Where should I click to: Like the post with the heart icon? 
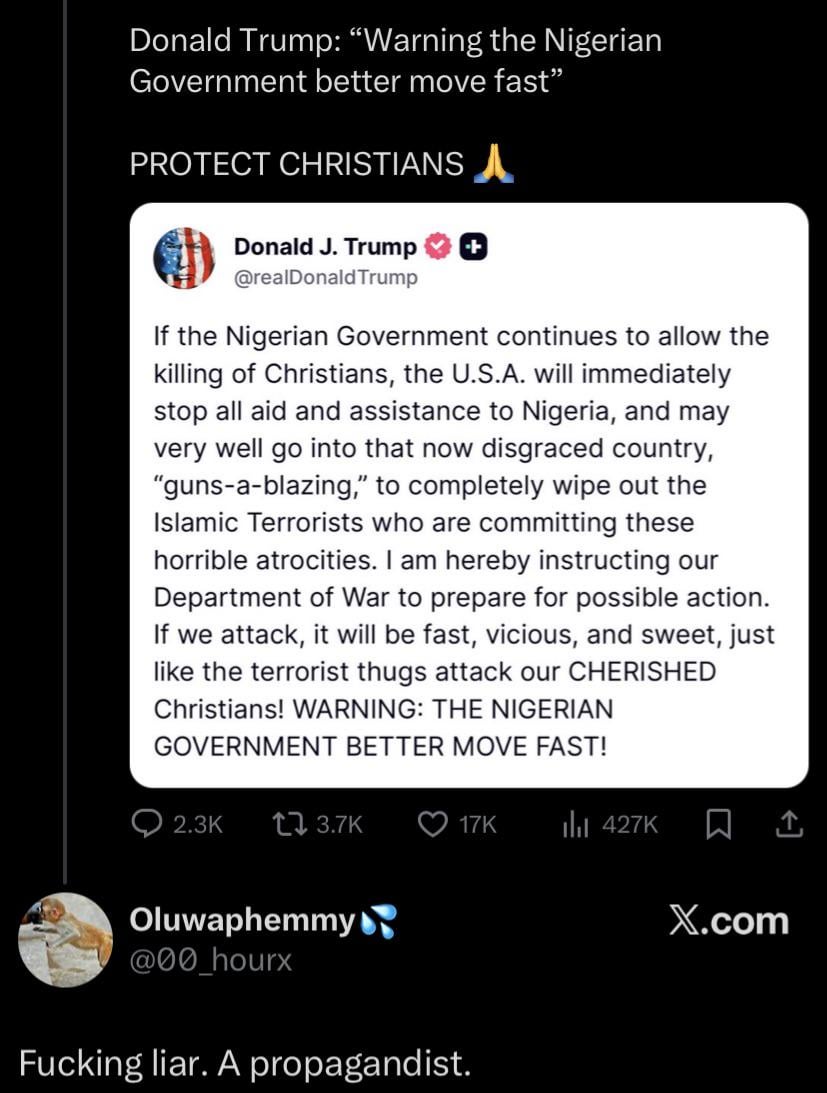coord(431,823)
